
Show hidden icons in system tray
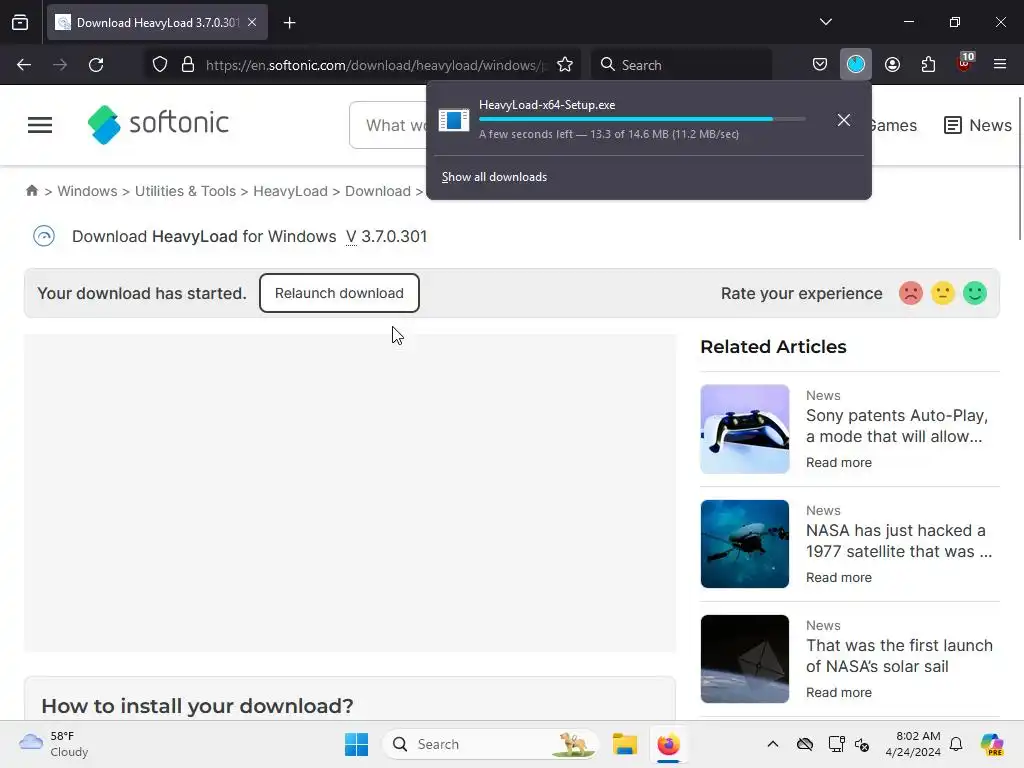coord(773,744)
